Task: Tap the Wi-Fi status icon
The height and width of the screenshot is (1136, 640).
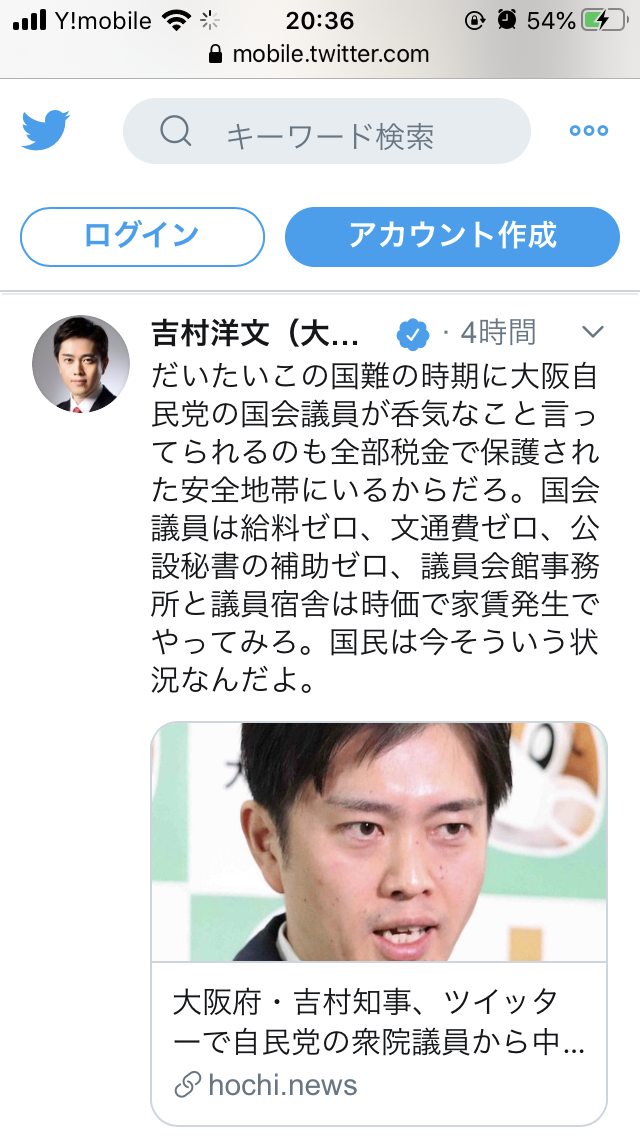Action: click(177, 20)
